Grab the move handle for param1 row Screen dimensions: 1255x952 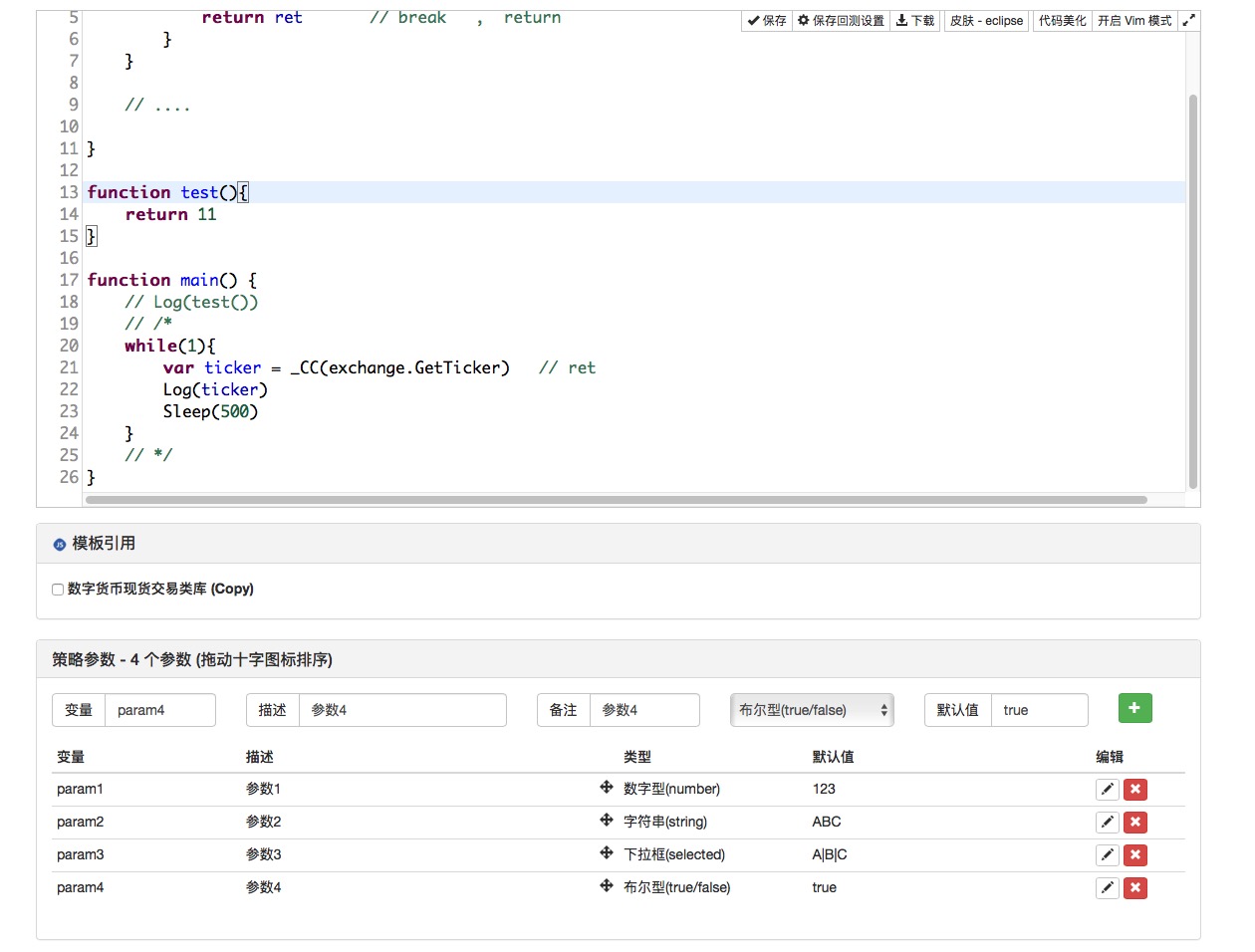[x=606, y=788]
